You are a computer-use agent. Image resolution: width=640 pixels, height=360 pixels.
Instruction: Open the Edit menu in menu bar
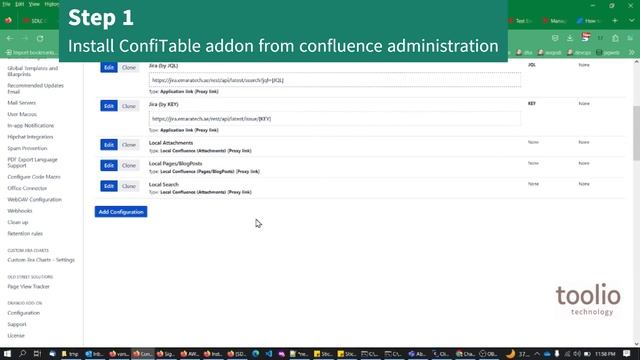tap(20, 4)
